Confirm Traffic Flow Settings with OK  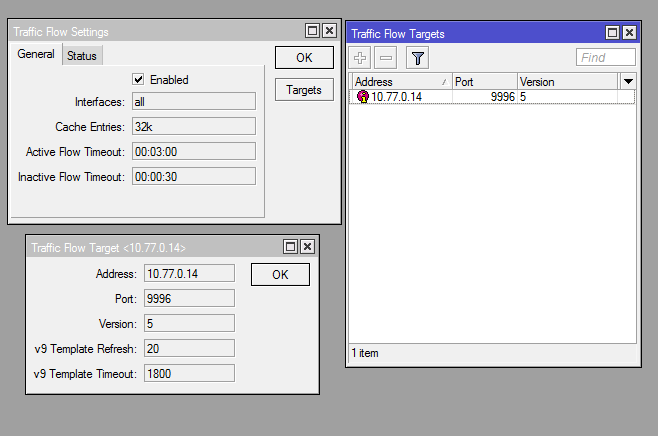304,57
